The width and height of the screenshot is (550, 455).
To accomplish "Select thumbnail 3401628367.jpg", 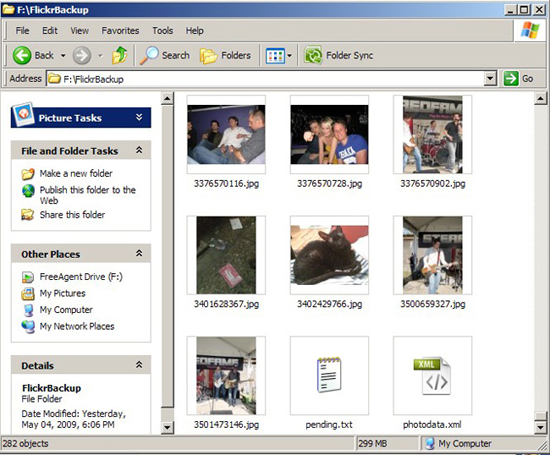I will point(226,255).
